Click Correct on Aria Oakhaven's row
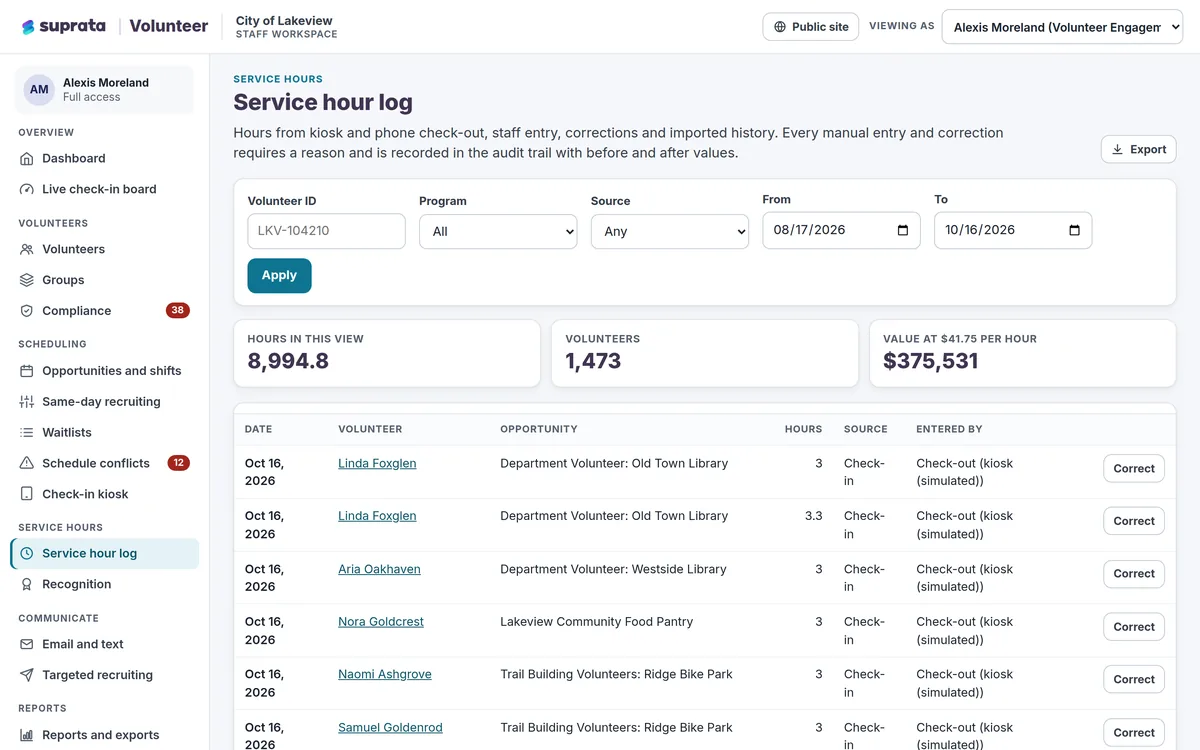Screen dimensions: 1200x750 pos(1134,574)
